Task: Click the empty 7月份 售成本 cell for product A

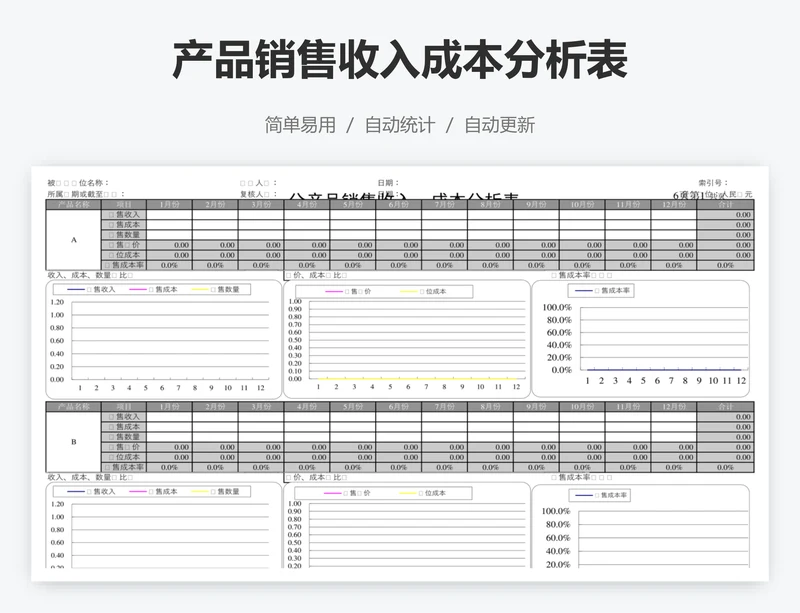Action: [x=444, y=225]
